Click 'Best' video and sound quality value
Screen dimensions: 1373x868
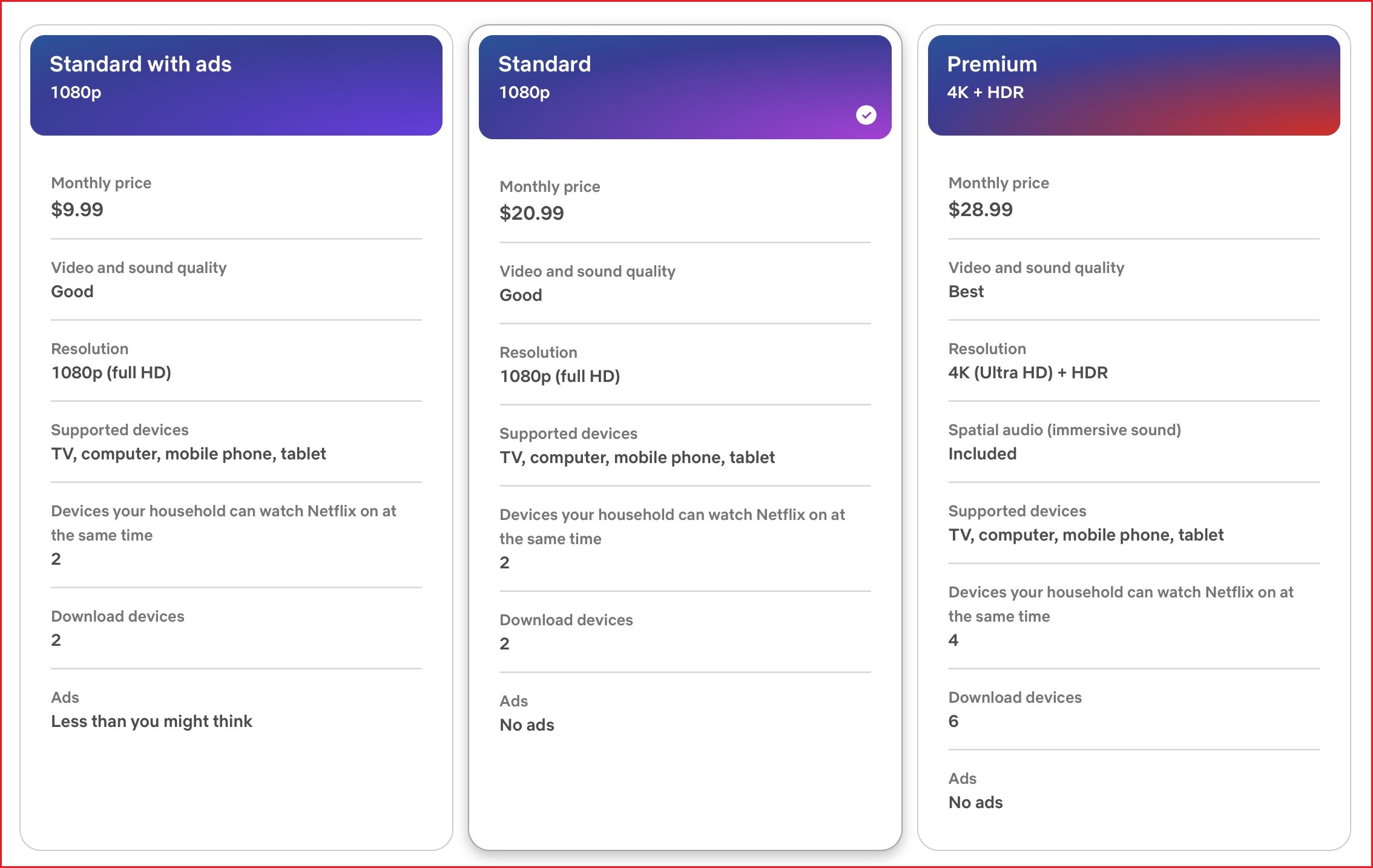pos(966,292)
